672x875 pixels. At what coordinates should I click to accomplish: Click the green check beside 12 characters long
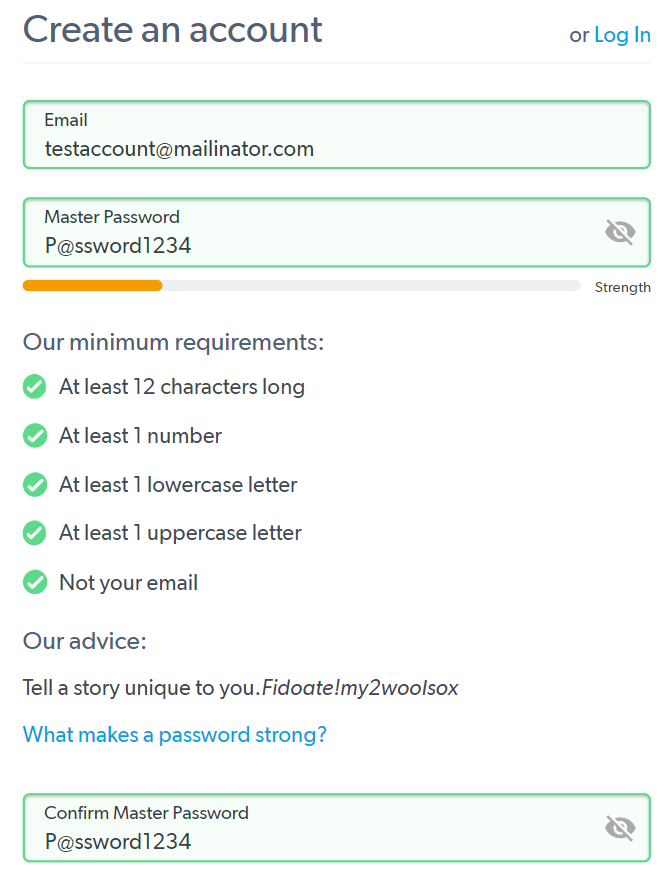coord(35,387)
